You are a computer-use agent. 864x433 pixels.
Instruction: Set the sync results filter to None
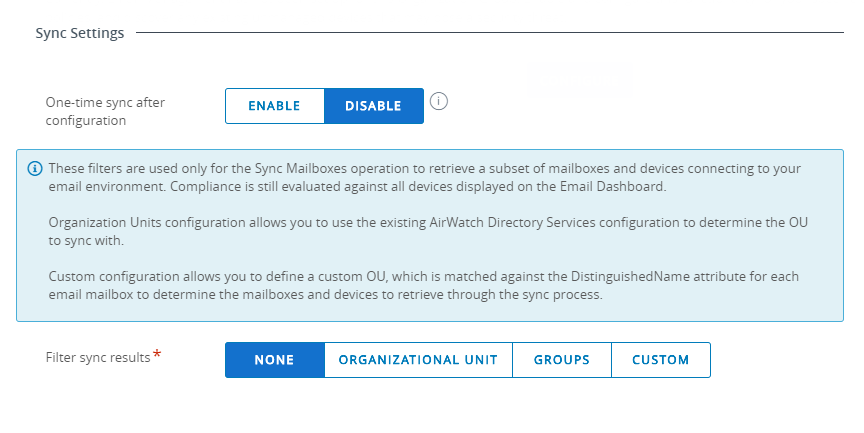coord(275,360)
